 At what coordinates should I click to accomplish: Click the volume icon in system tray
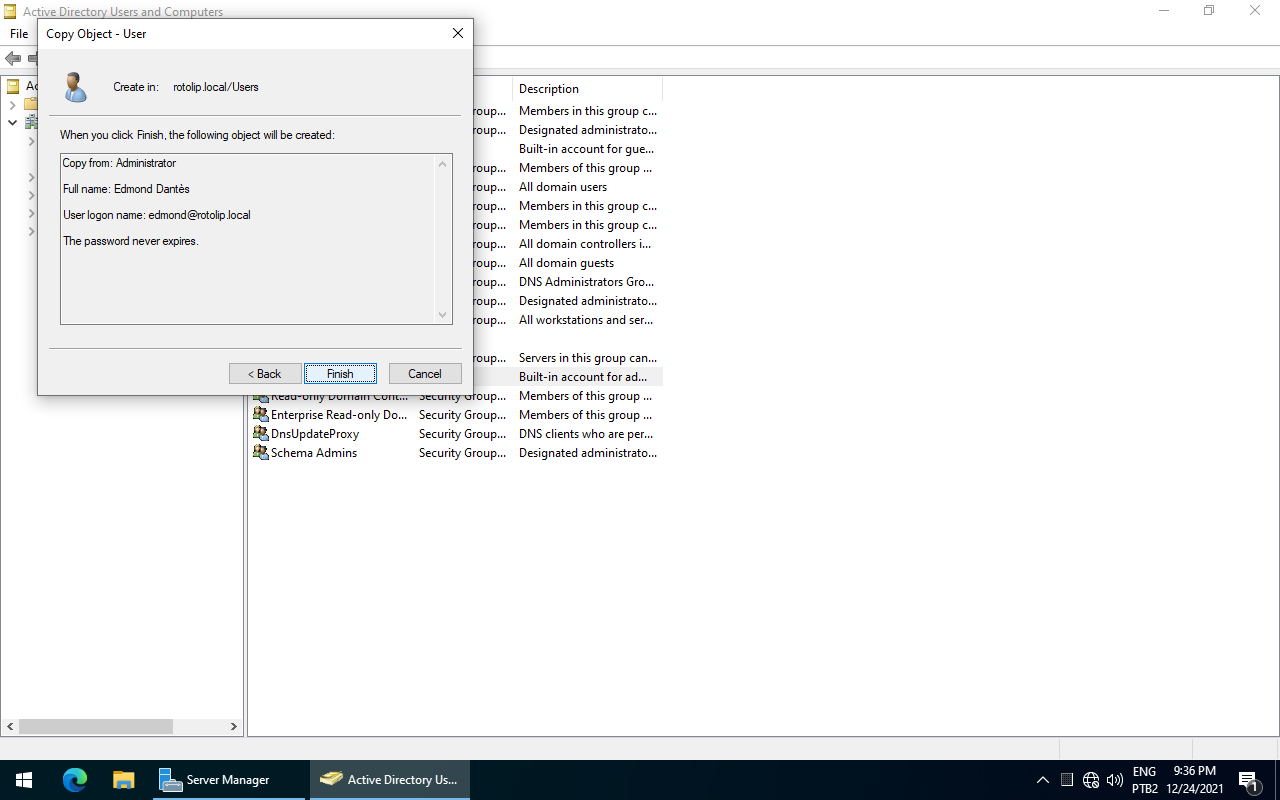tap(1114, 779)
